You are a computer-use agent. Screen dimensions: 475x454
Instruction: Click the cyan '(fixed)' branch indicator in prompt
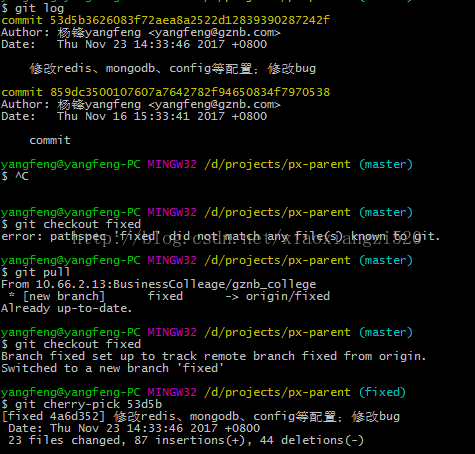[x=382, y=392]
